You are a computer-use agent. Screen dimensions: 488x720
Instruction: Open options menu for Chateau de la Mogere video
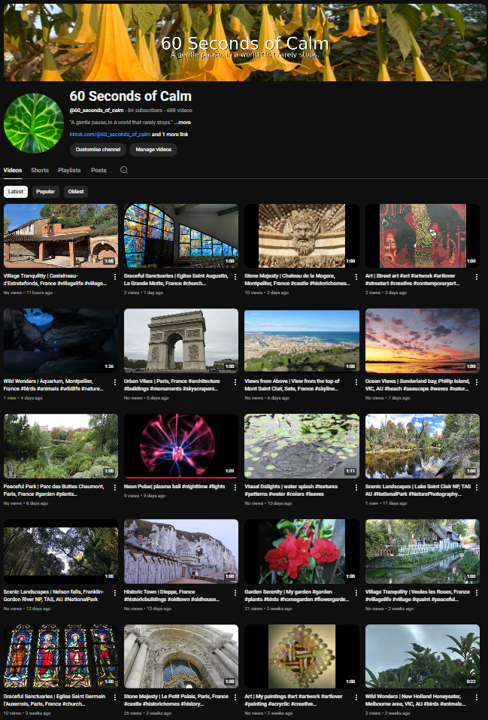pyautogui.click(x=356, y=277)
